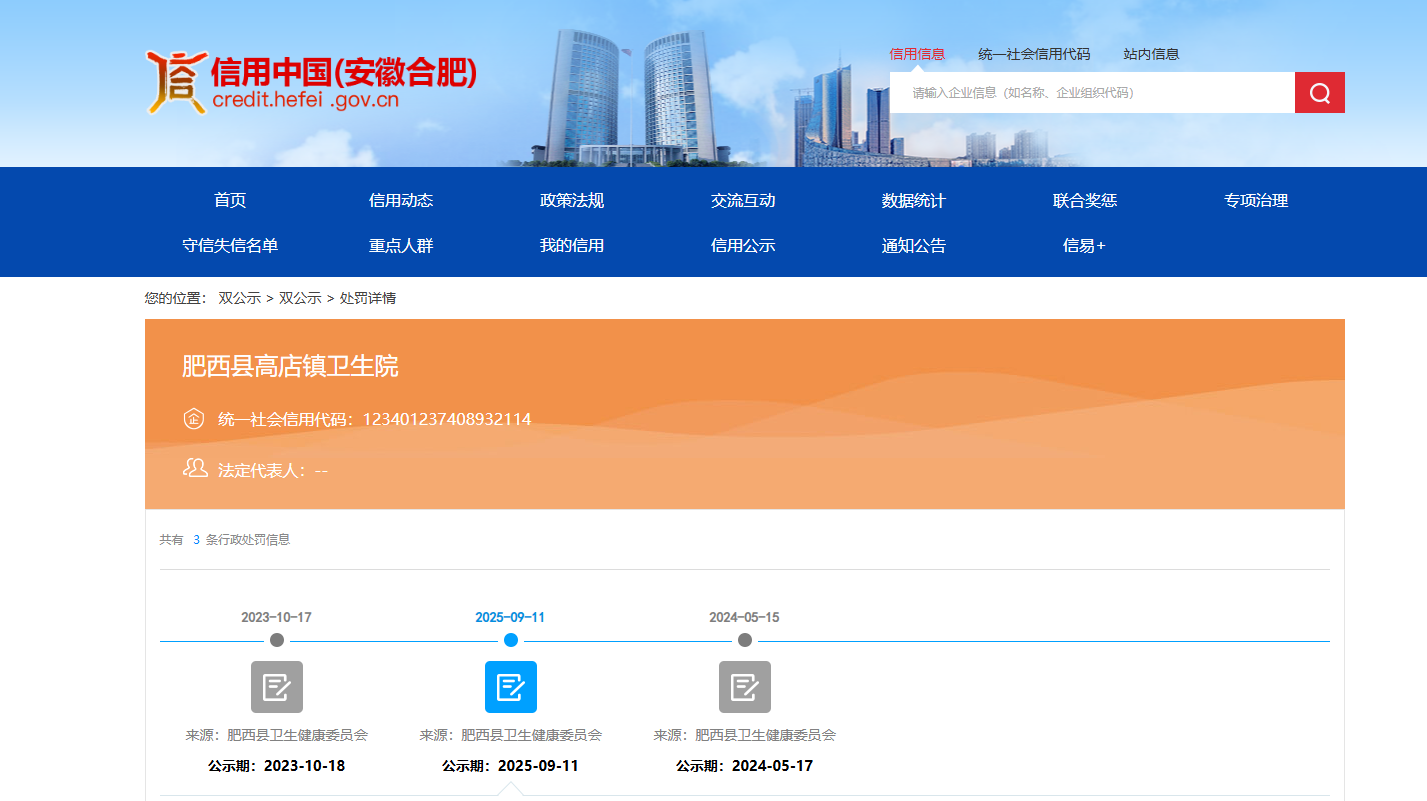Screen dimensions: 1427x801
Task: Open the 首页 menu item
Action: [x=230, y=200]
